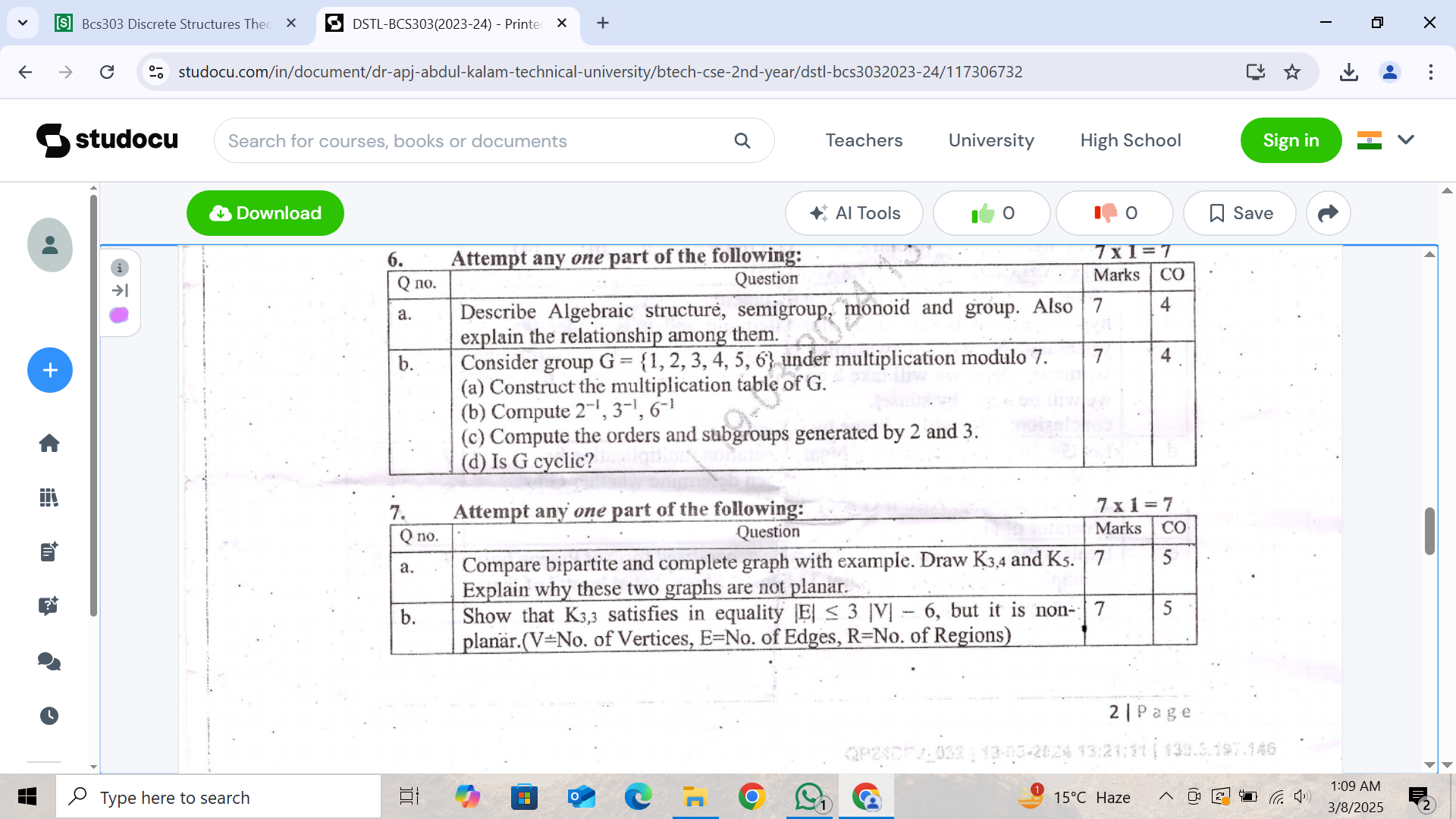
Task: Dislike the document with thumbs down
Action: point(1113,213)
